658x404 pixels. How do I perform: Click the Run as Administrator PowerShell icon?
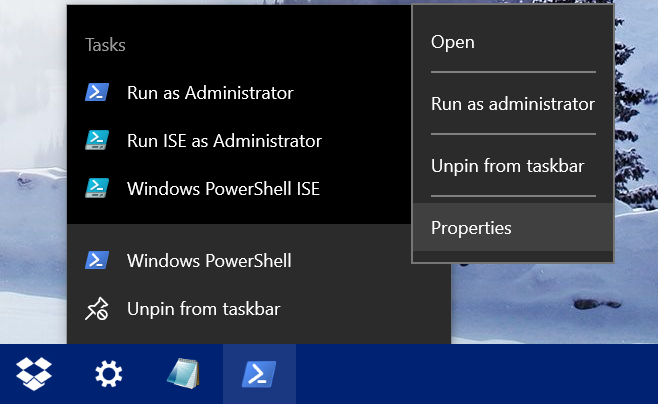[97, 92]
